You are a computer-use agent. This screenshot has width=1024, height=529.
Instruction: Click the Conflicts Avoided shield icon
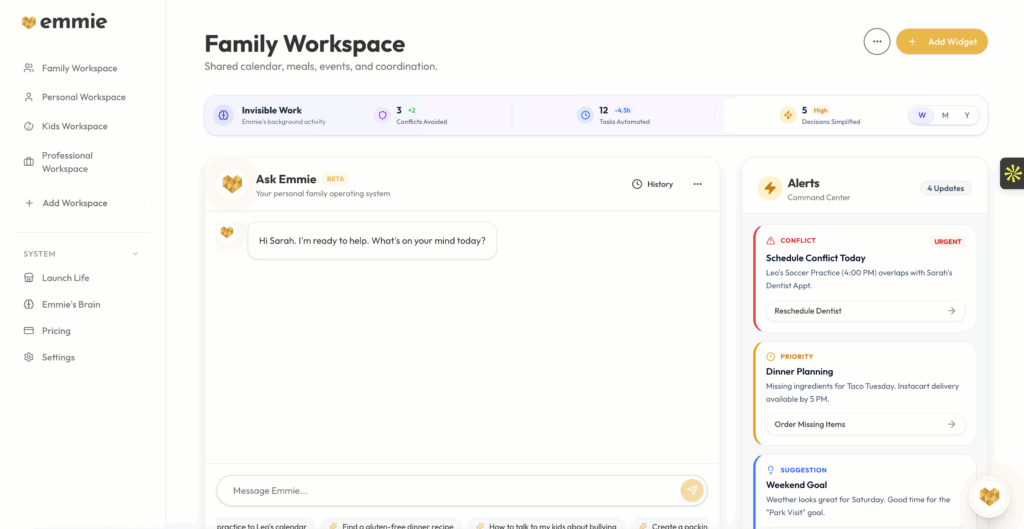(x=381, y=115)
